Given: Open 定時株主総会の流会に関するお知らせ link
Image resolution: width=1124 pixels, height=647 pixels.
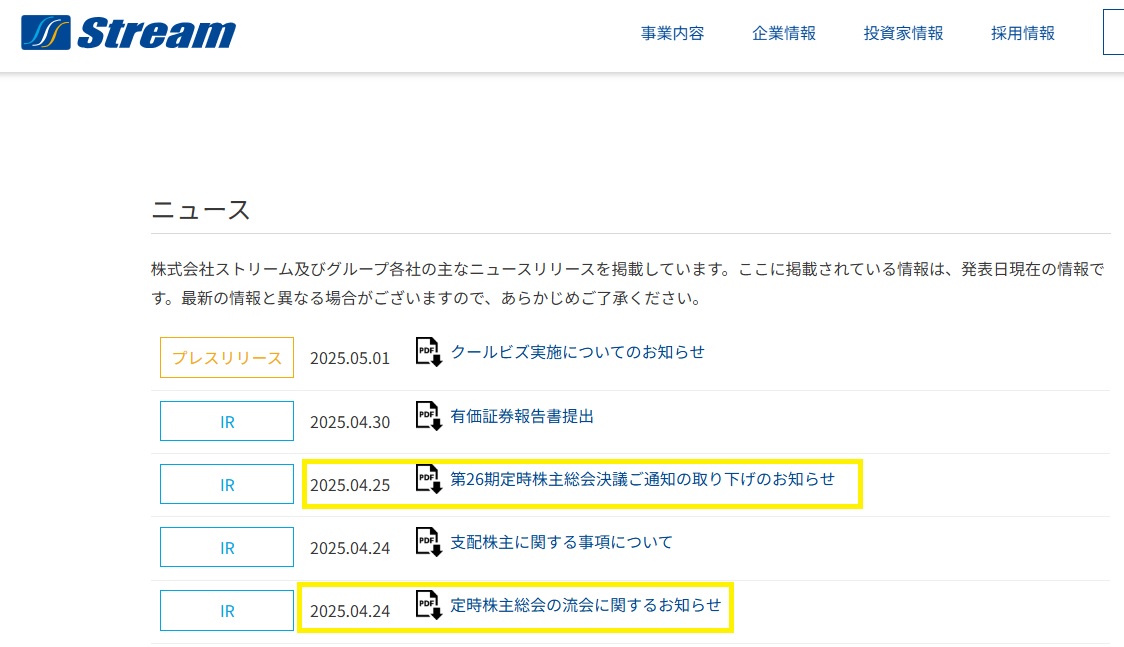Looking at the screenshot, I should tap(585, 605).
